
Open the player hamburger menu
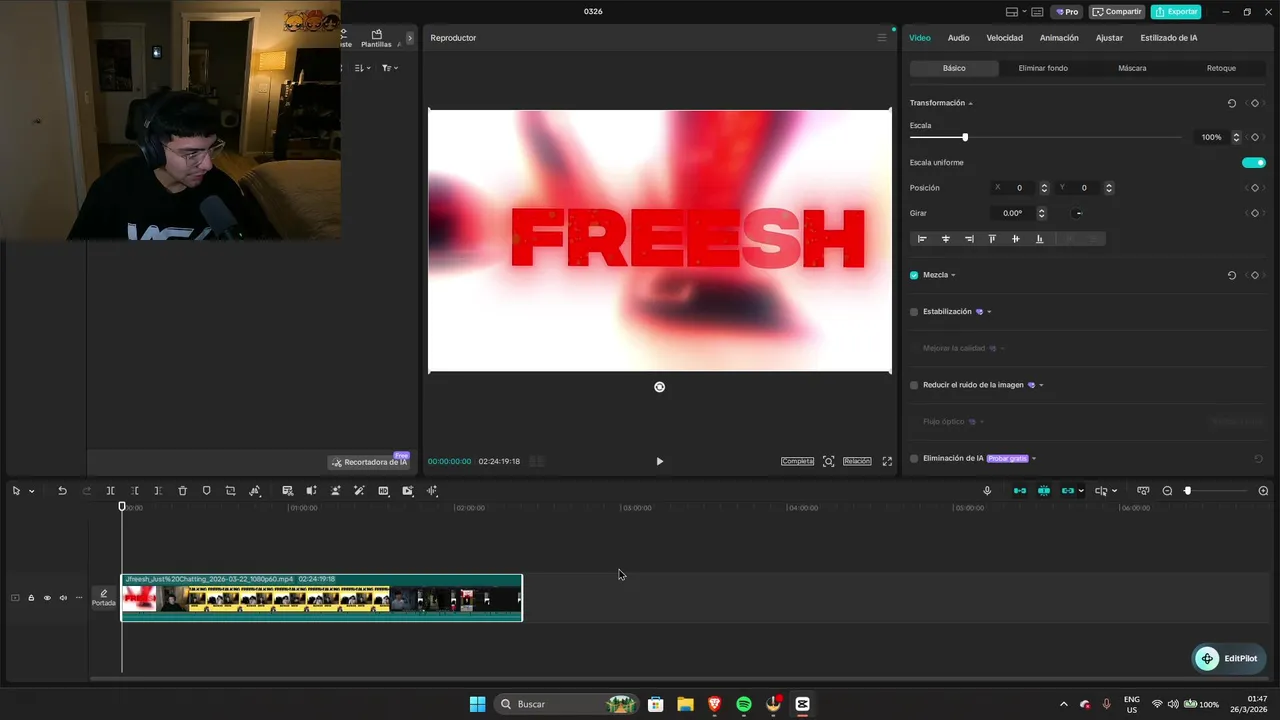coord(882,38)
